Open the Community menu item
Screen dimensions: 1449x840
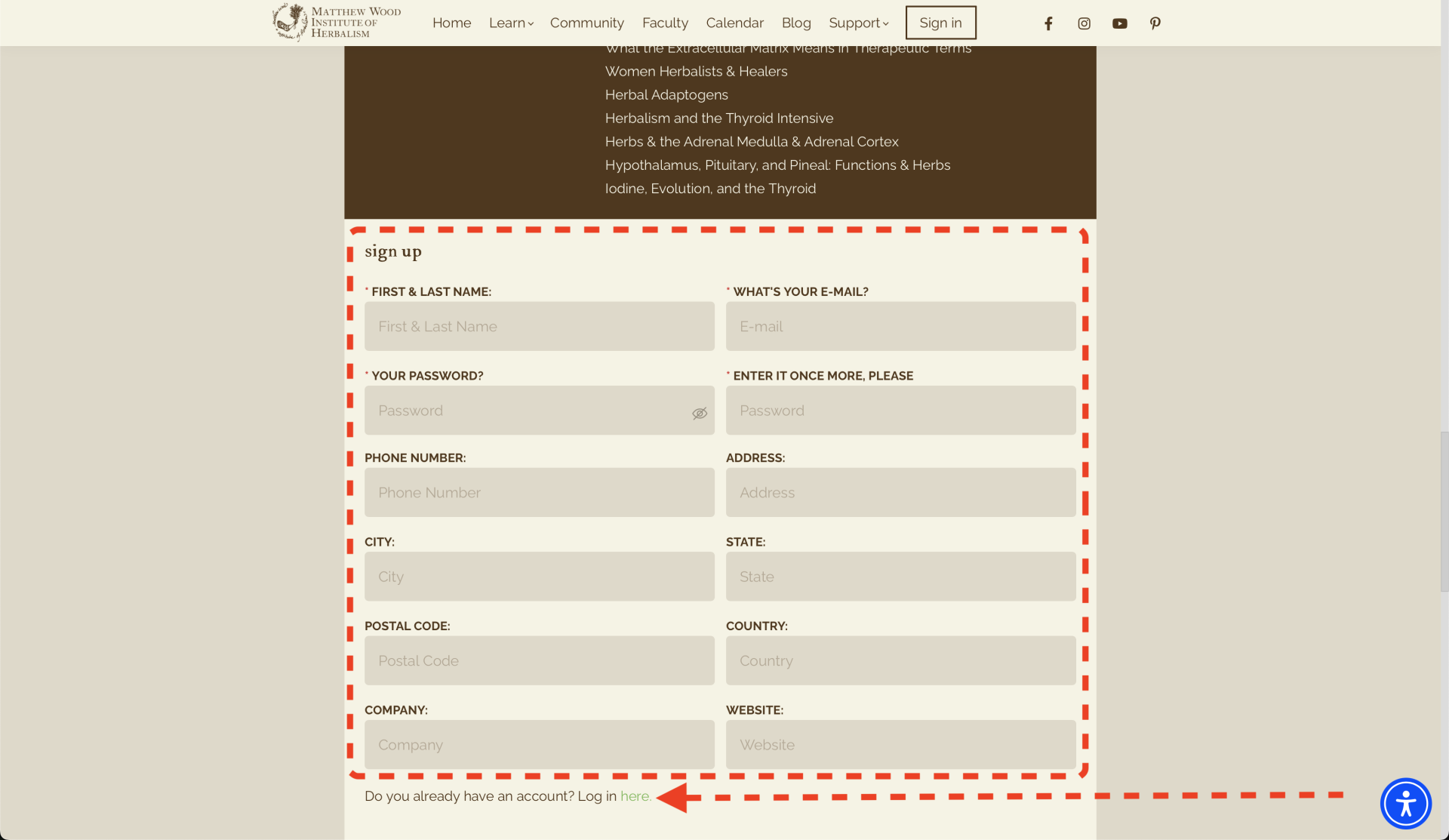click(x=586, y=23)
